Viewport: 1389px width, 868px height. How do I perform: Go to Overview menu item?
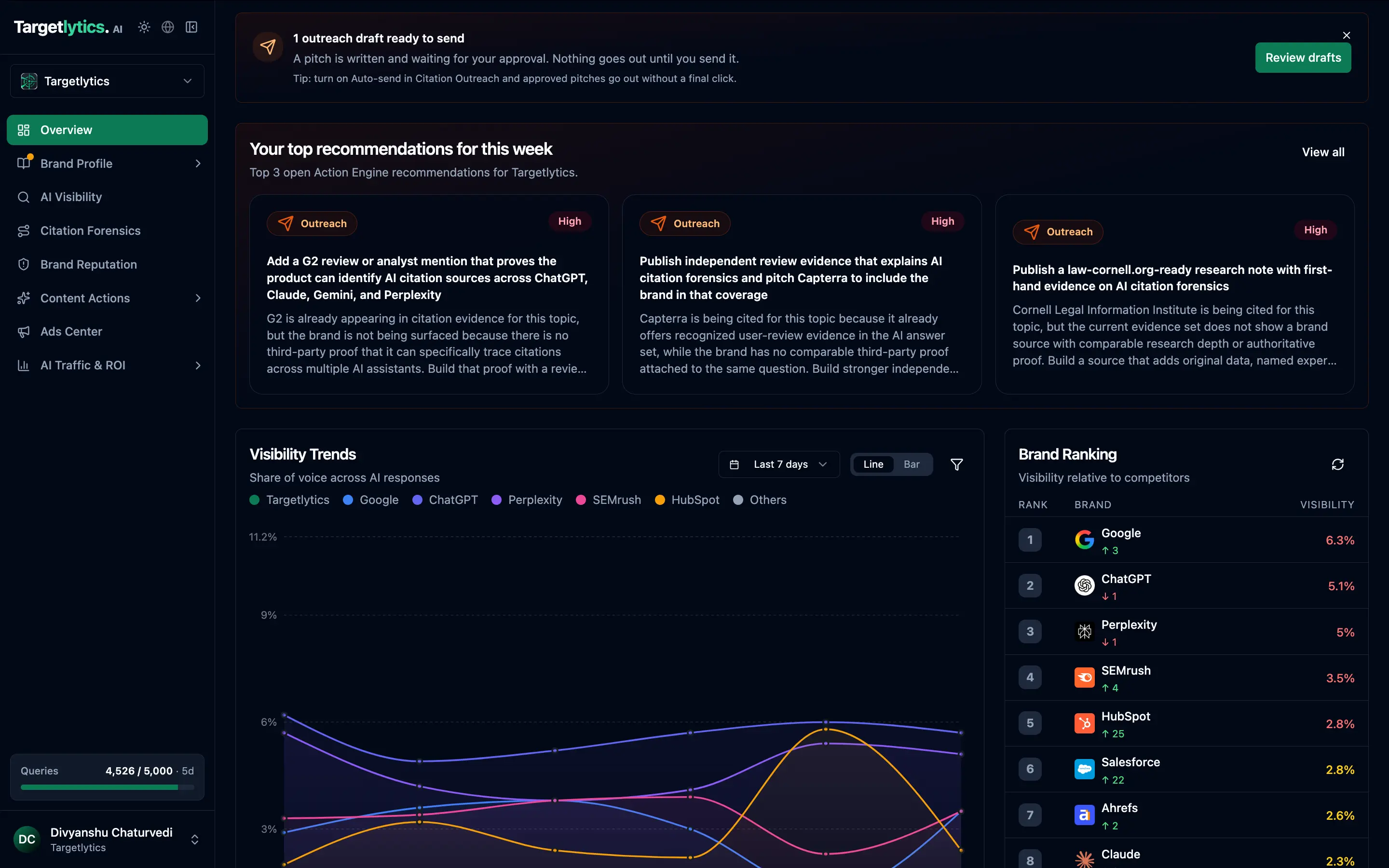click(x=108, y=130)
